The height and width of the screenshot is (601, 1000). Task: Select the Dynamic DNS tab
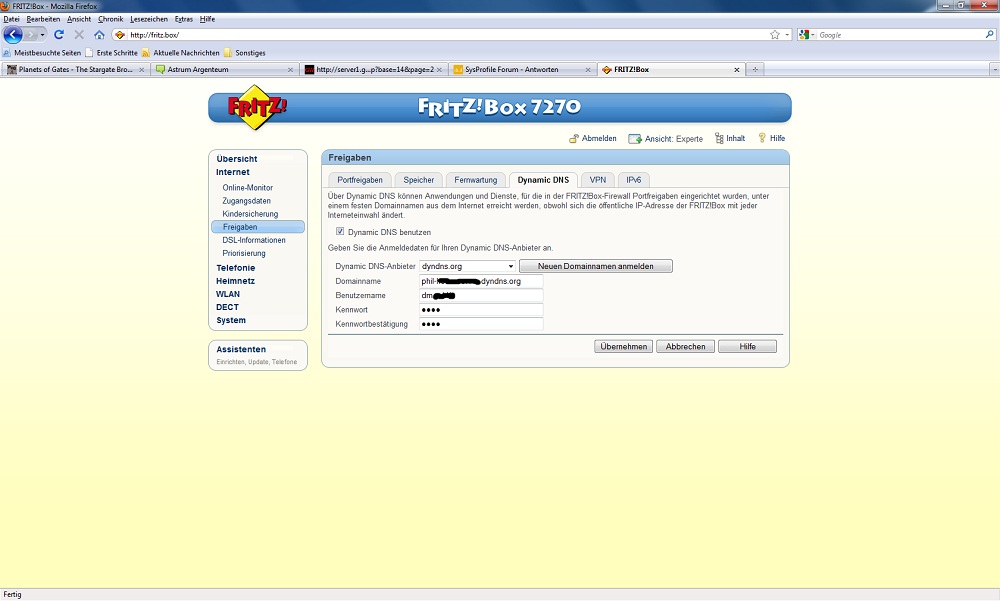(x=543, y=180)
